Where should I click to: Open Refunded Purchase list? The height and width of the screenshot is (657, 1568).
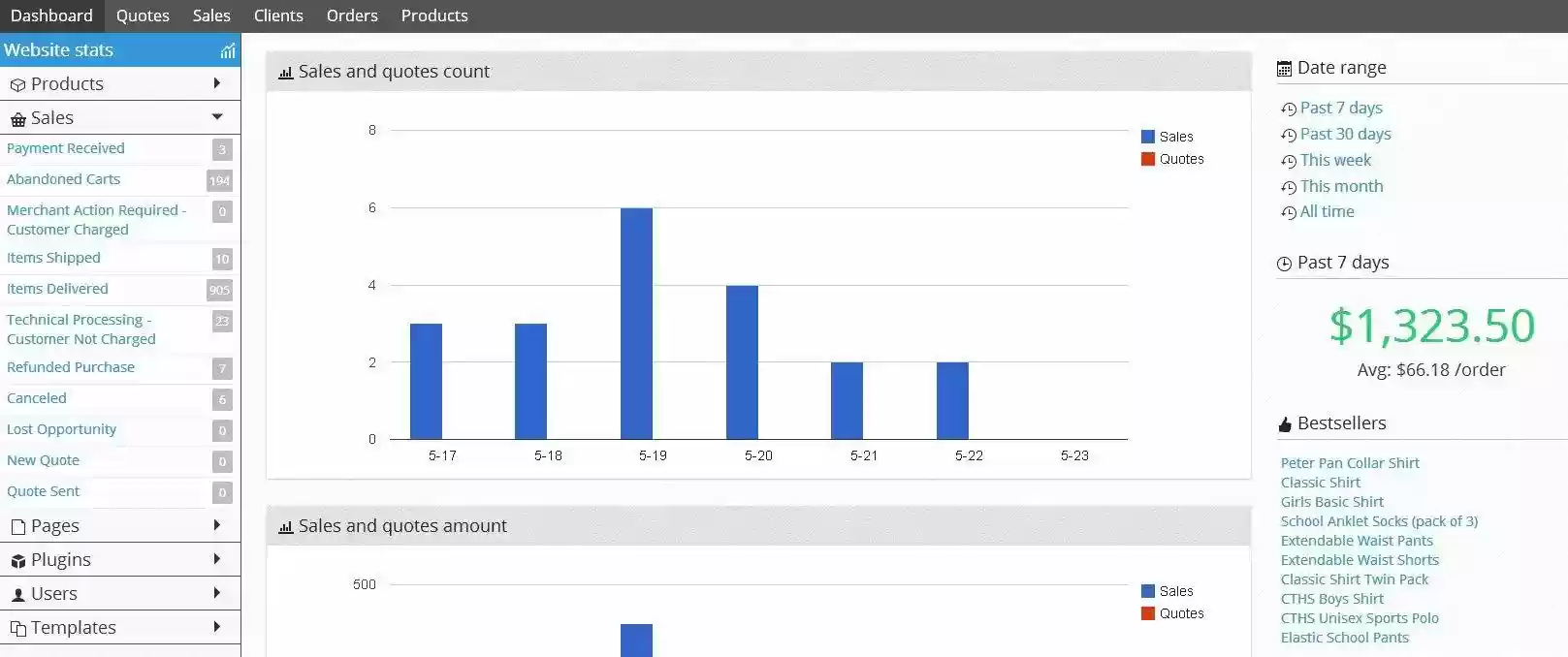click(x=71, y=367)
